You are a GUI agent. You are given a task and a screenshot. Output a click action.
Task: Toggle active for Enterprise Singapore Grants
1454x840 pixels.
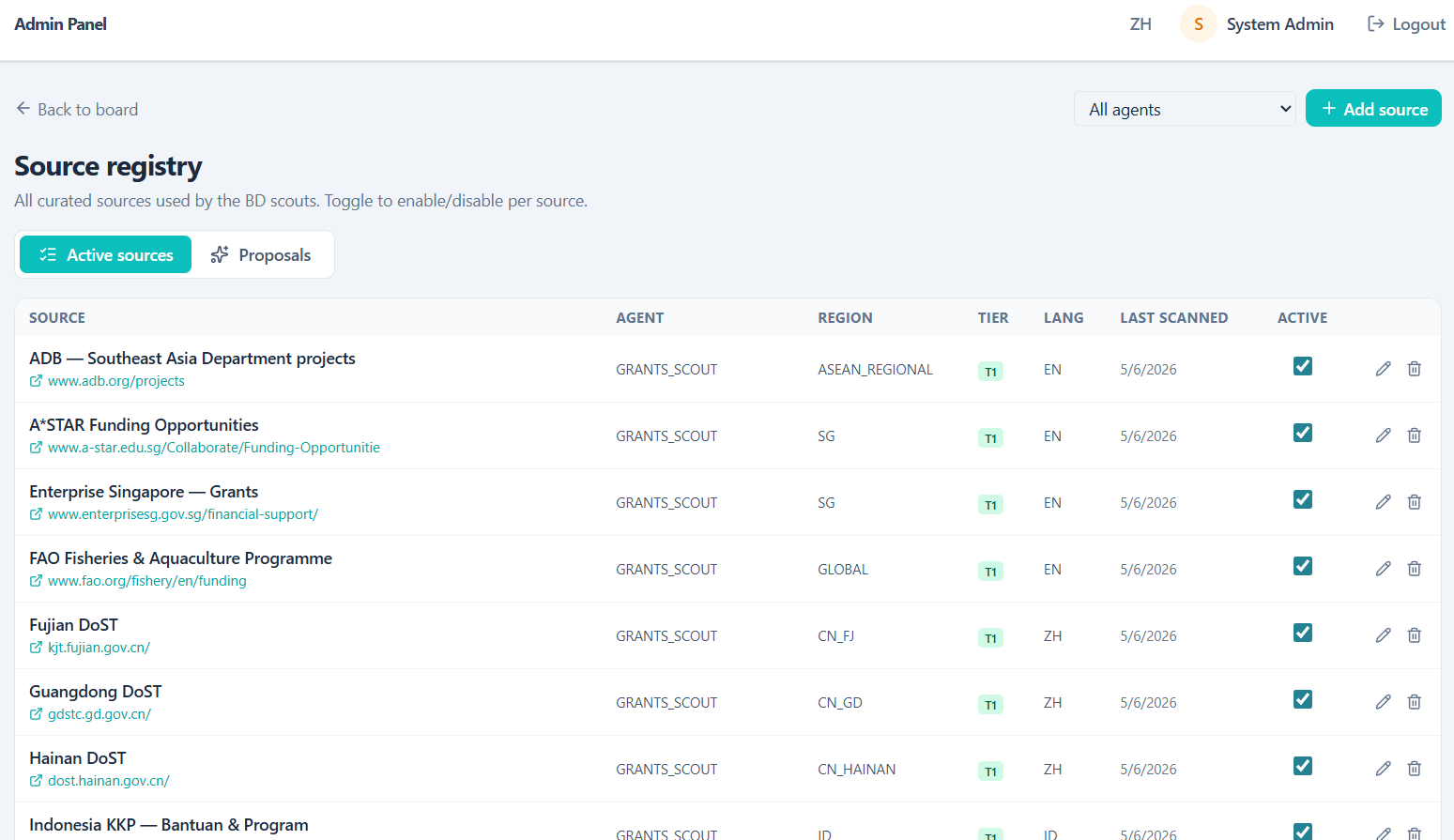1303,499
